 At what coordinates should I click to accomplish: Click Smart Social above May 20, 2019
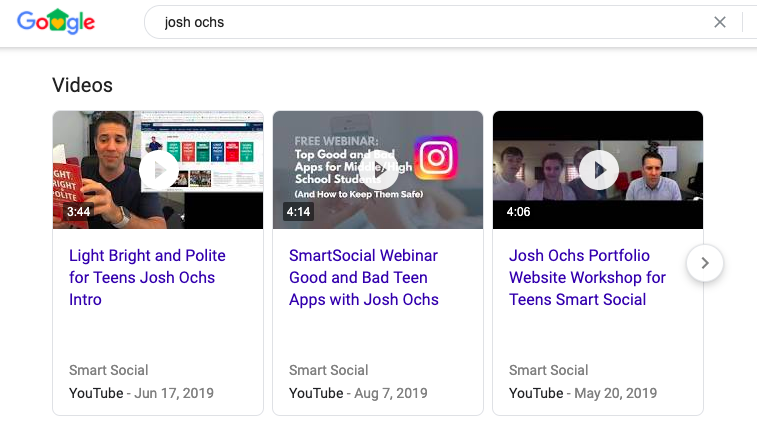(549, 370)
